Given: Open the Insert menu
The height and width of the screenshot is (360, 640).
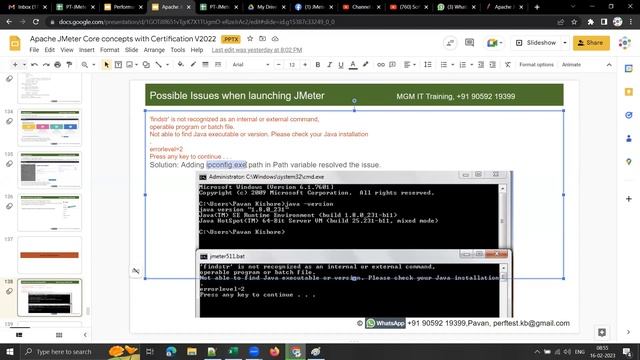Looking at the screenshot, I should coord(87,50).
